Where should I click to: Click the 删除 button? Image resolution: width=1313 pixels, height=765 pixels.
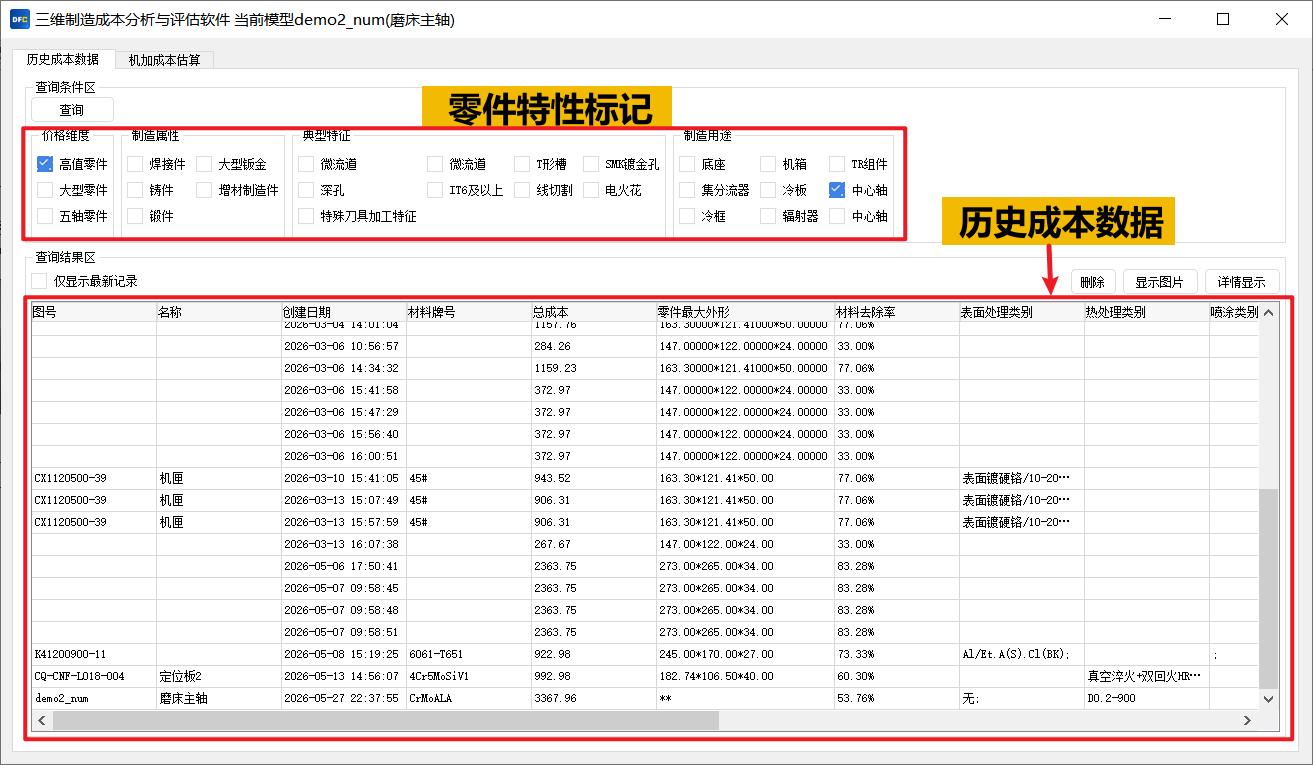pyautogui.click(x=1092, y=282)
